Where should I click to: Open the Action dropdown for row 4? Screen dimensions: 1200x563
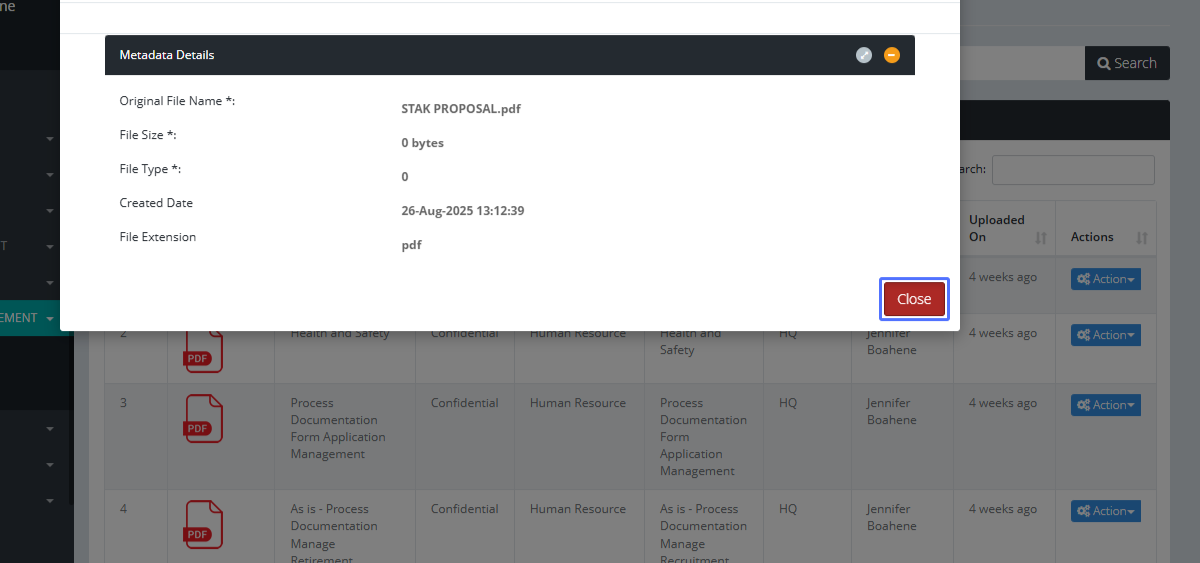pos(1105,511)
